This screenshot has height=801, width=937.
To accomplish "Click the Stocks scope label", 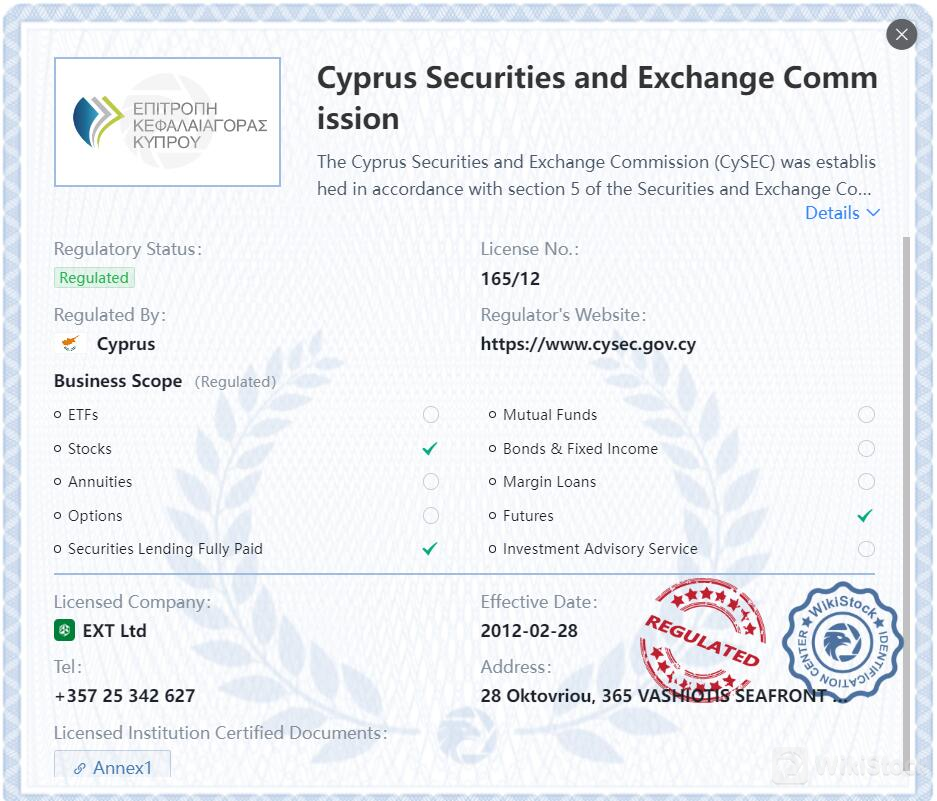I will [90, 448].
